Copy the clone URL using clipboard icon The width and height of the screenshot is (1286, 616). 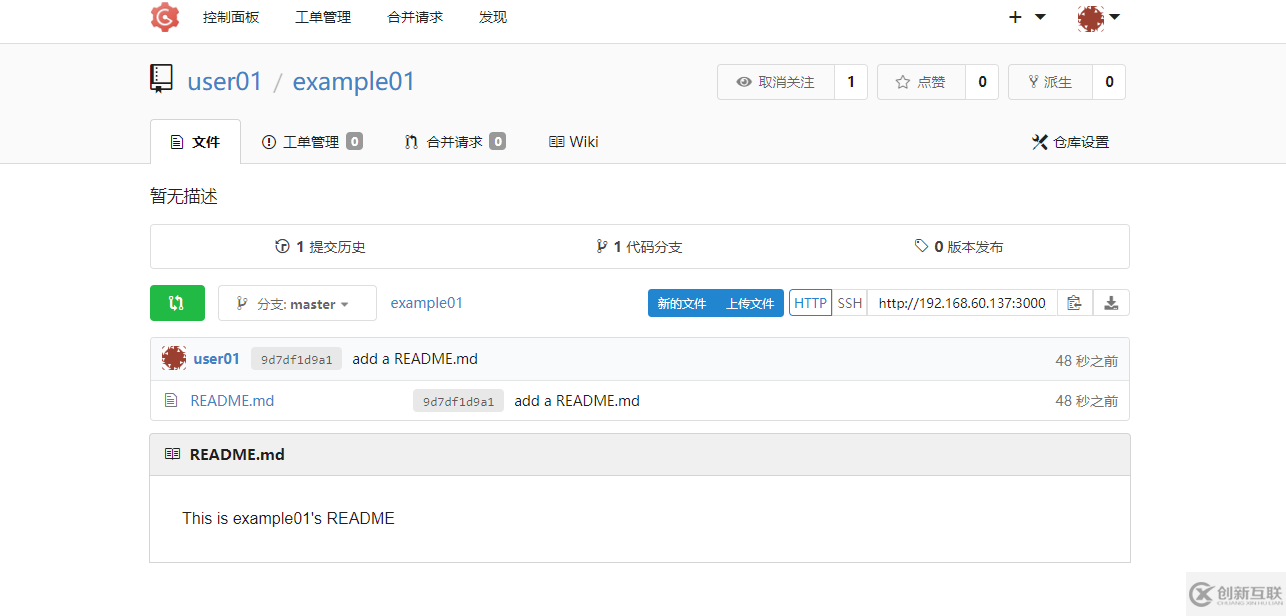tap(1074, 302)
